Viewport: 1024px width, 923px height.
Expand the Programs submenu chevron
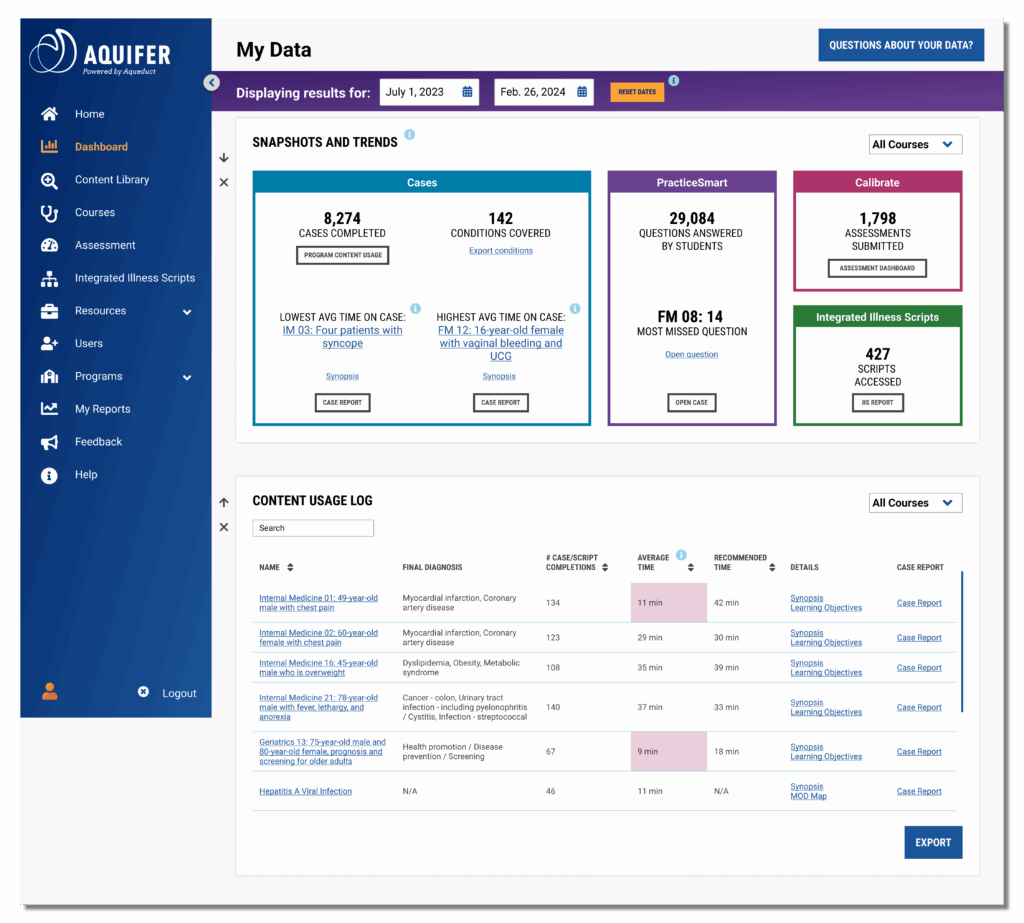[187, 378]
